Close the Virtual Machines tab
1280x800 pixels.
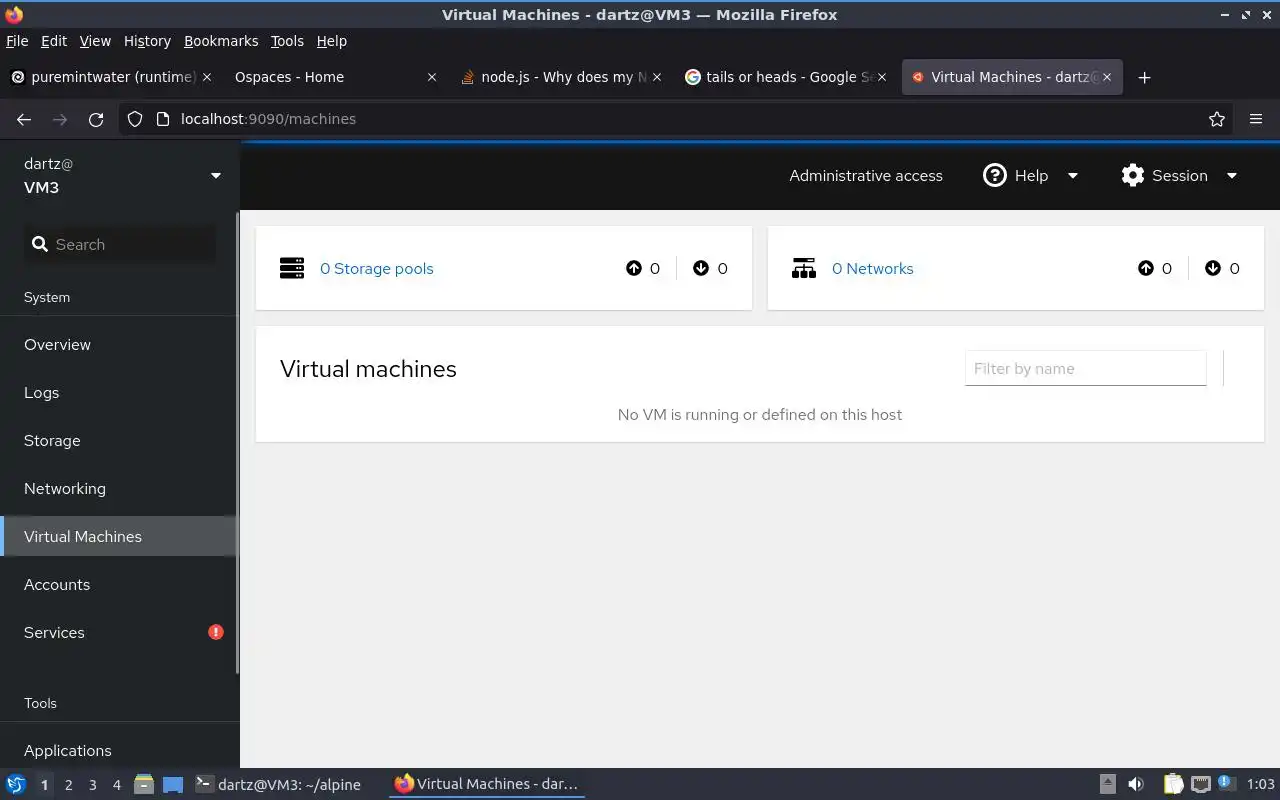point(1107,77)
